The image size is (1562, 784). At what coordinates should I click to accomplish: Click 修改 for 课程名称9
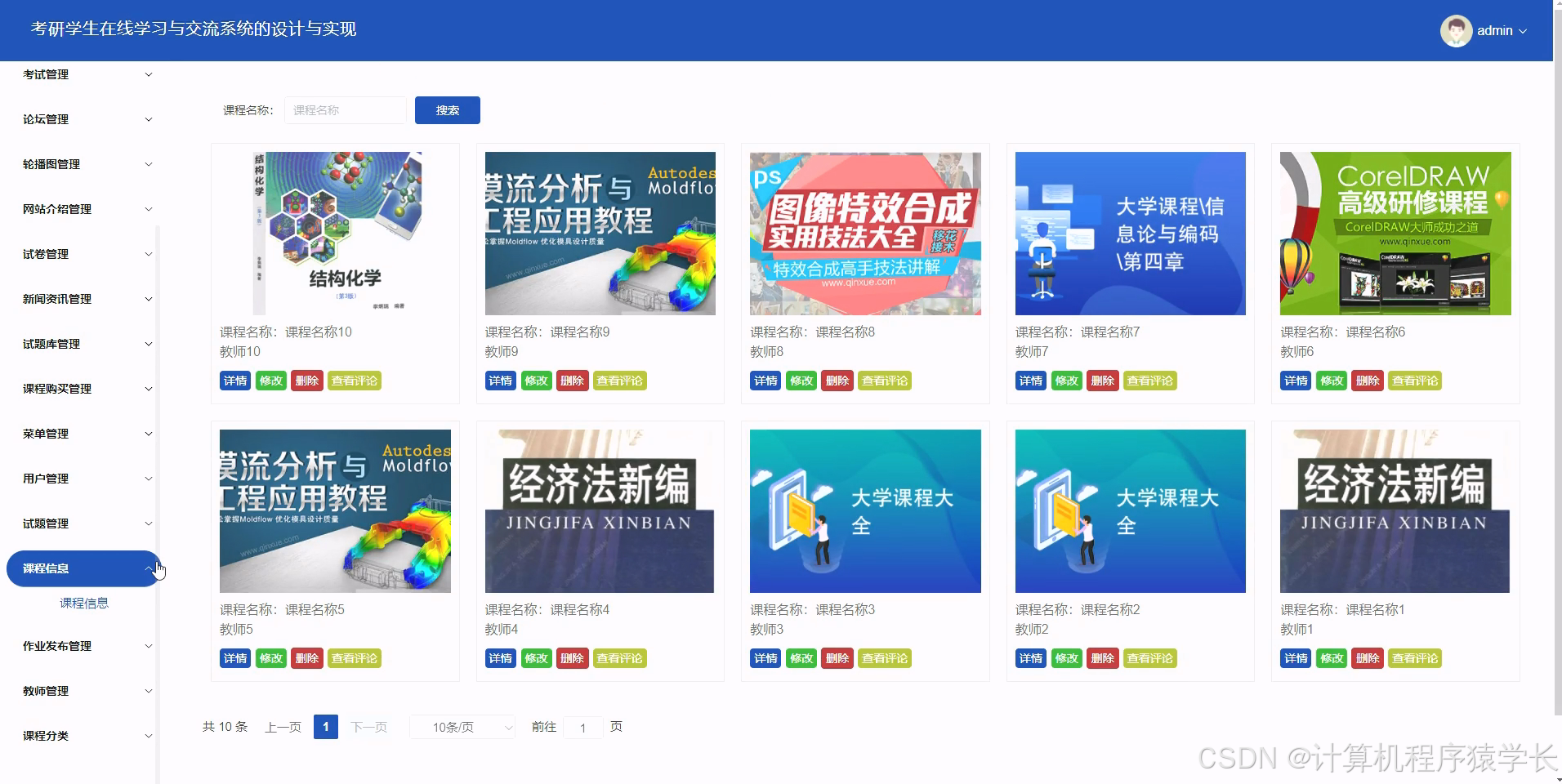(x=536, y=380)
